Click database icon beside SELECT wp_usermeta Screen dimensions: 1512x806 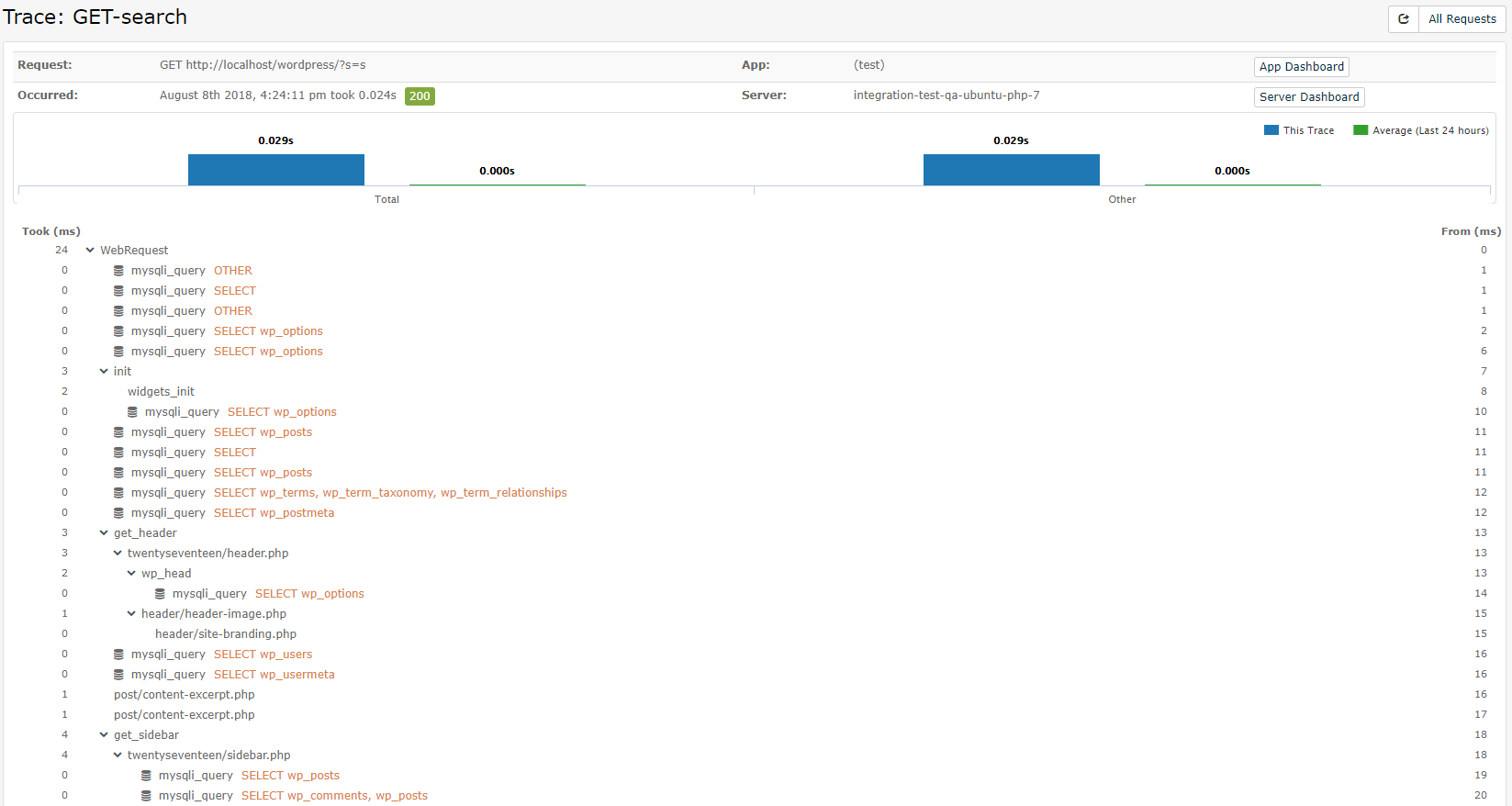[118, 675]
